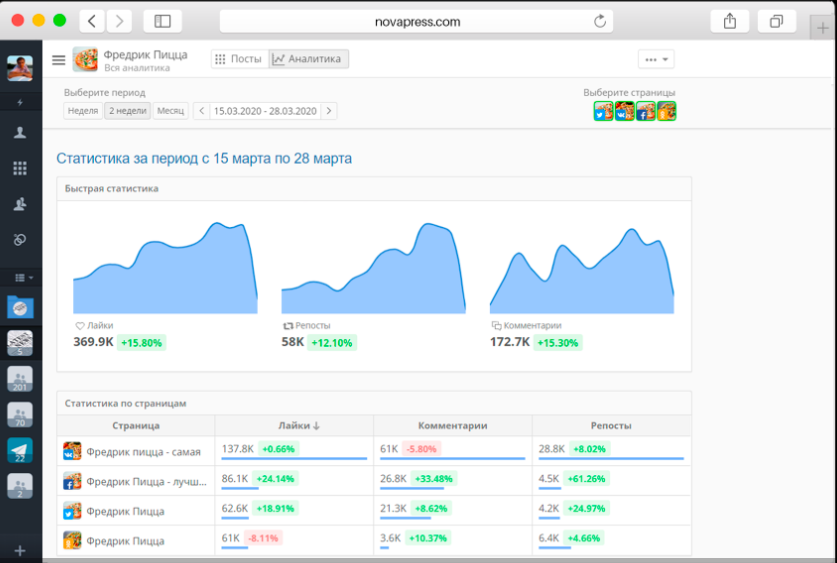
Task: Go to previous date range arrow
Action: tap(201, 111)
